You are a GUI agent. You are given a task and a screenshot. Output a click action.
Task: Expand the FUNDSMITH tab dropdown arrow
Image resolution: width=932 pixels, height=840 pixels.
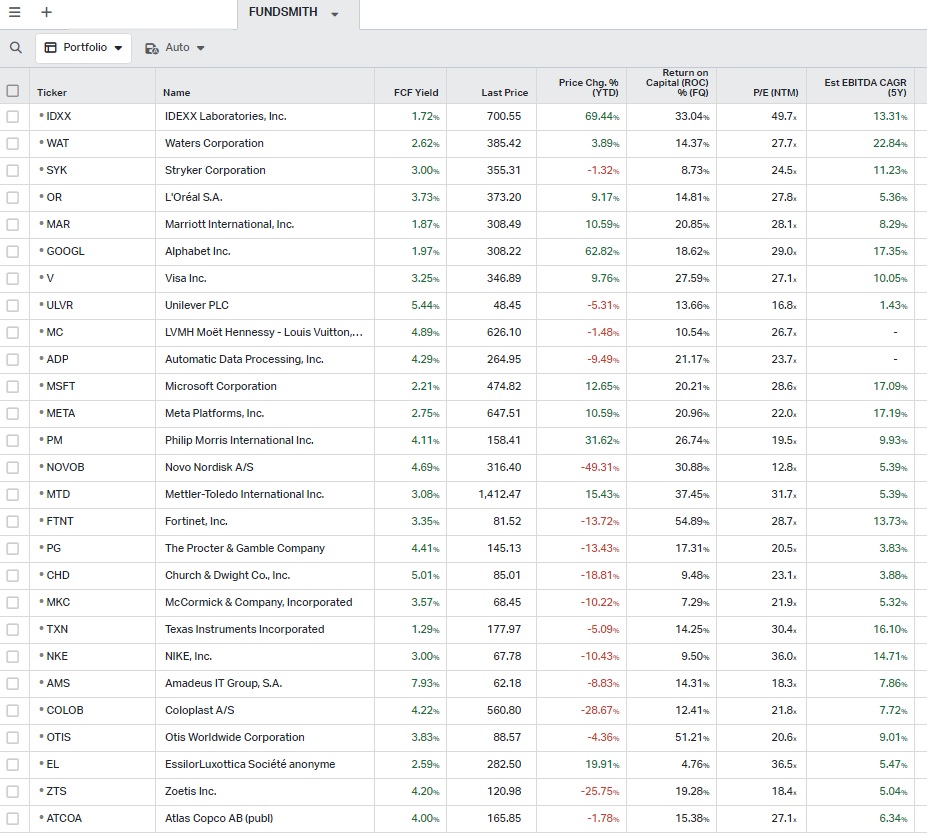(334, 14)
